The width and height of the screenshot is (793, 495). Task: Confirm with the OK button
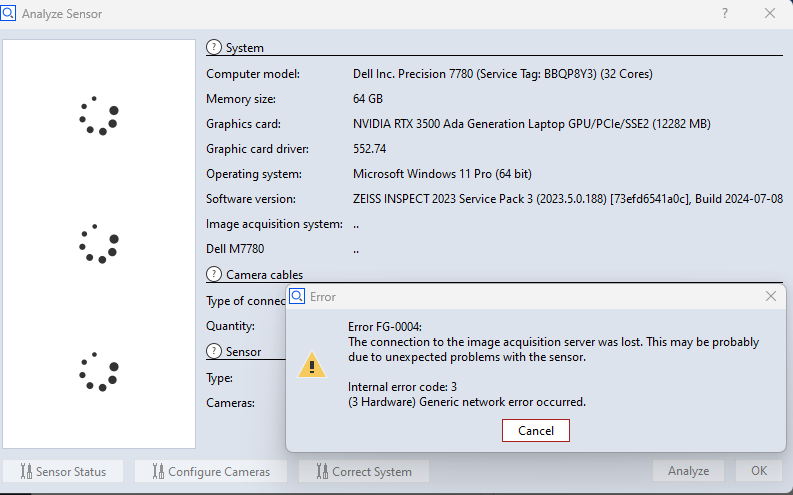click(x=759, y=471)
